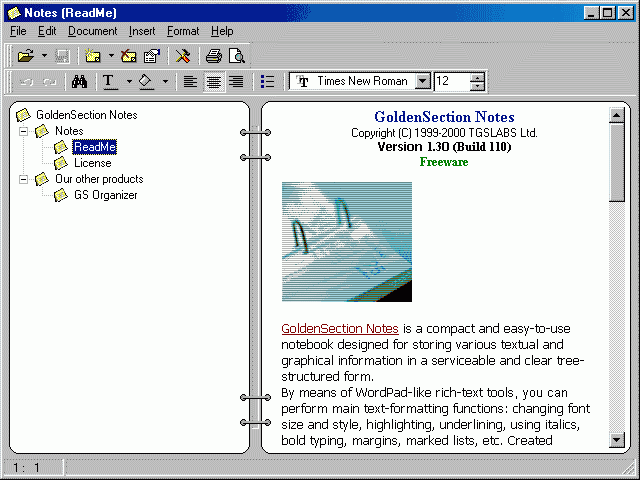Open the File menu
Viewport: 640px width, 480px height.
[x=18, y=31]
